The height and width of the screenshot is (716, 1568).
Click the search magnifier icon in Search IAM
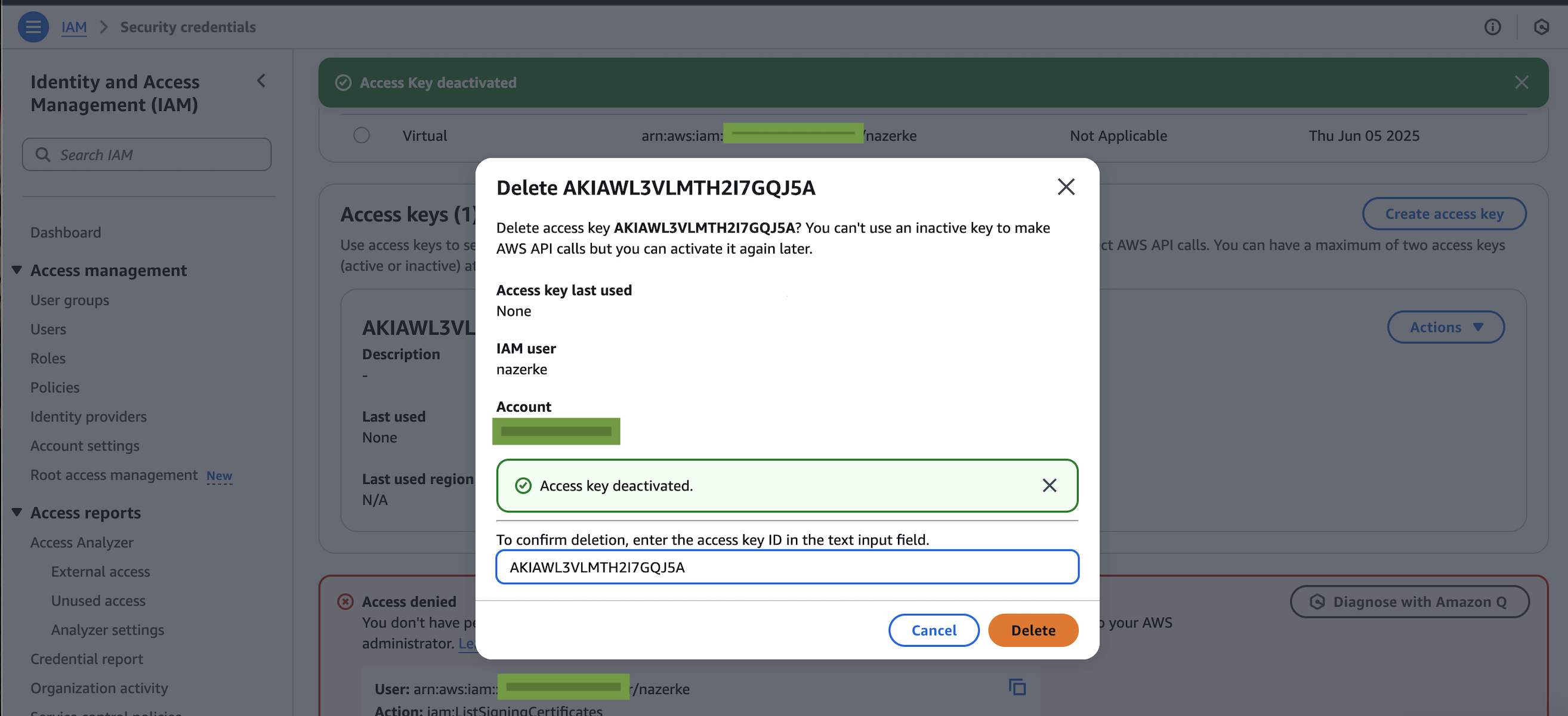coord(42,155)
